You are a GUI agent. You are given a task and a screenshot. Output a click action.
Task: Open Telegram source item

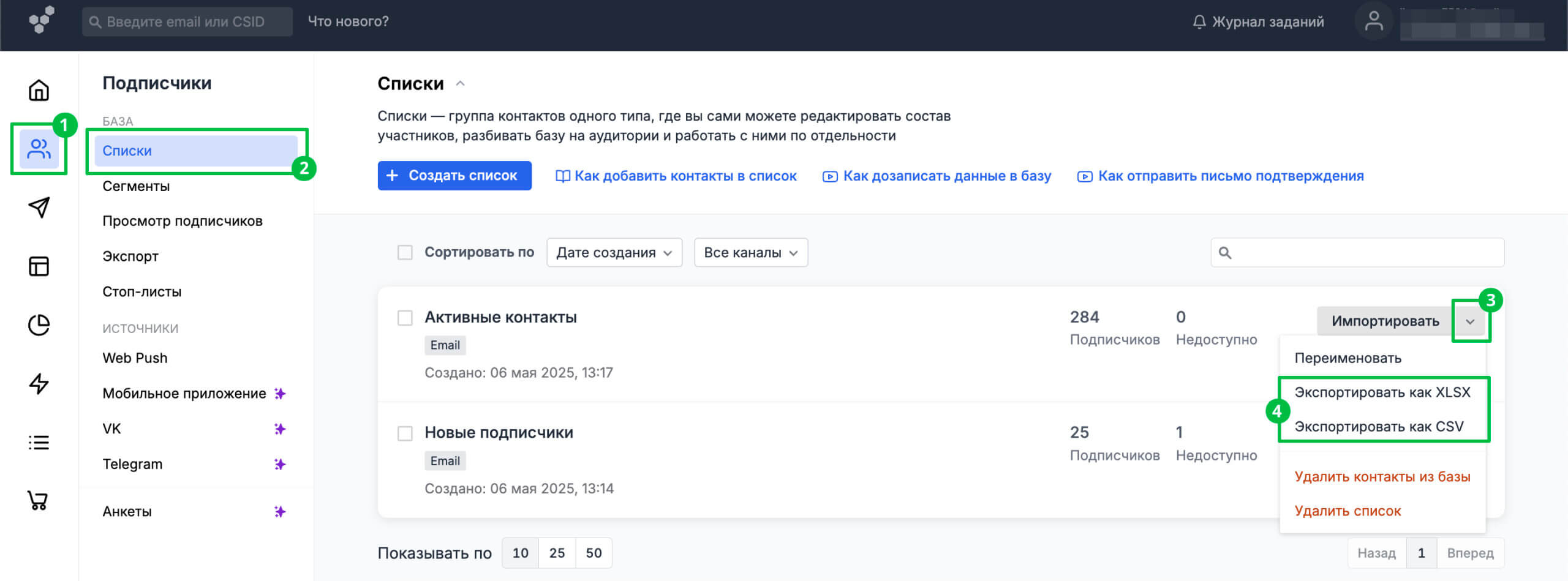132,465
